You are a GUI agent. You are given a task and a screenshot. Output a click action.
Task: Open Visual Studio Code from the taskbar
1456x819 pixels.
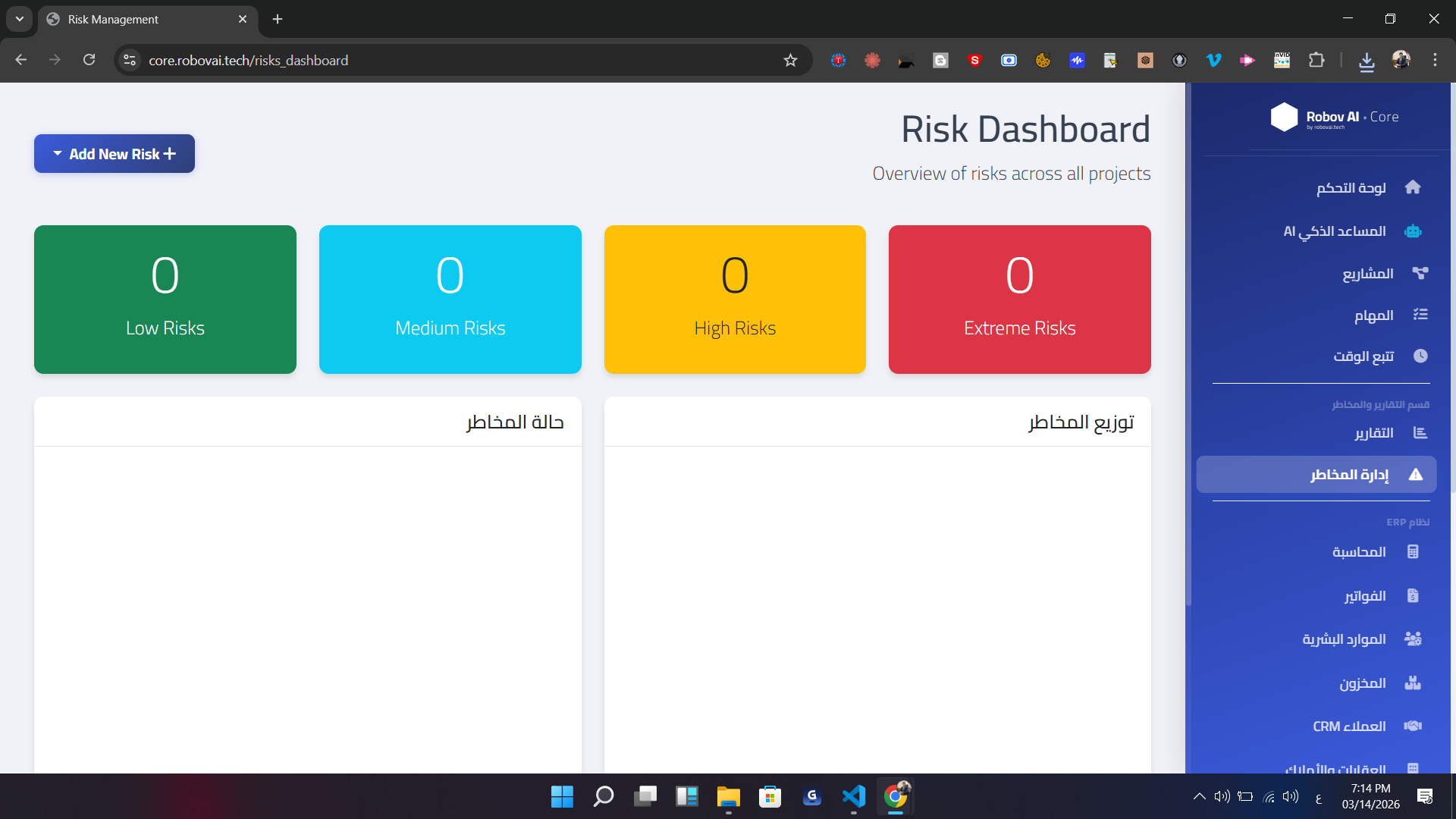853,796
